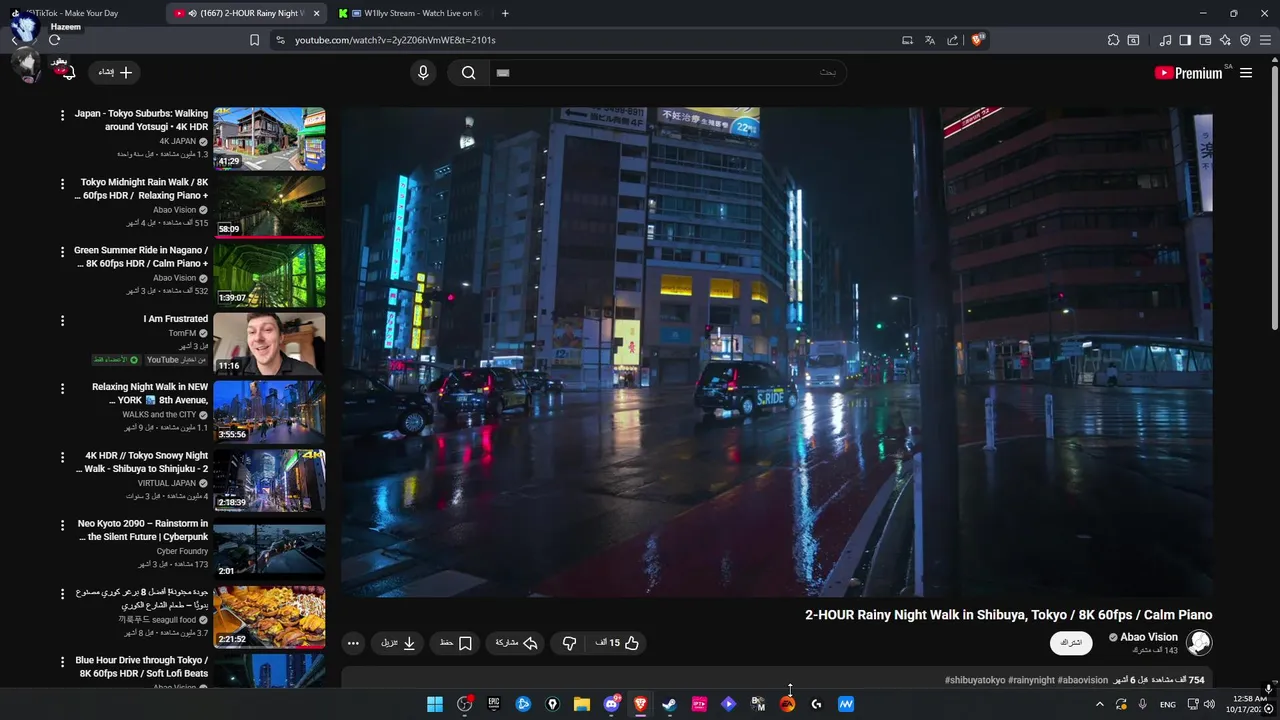Click the Create (إنشاء) button

115,72
